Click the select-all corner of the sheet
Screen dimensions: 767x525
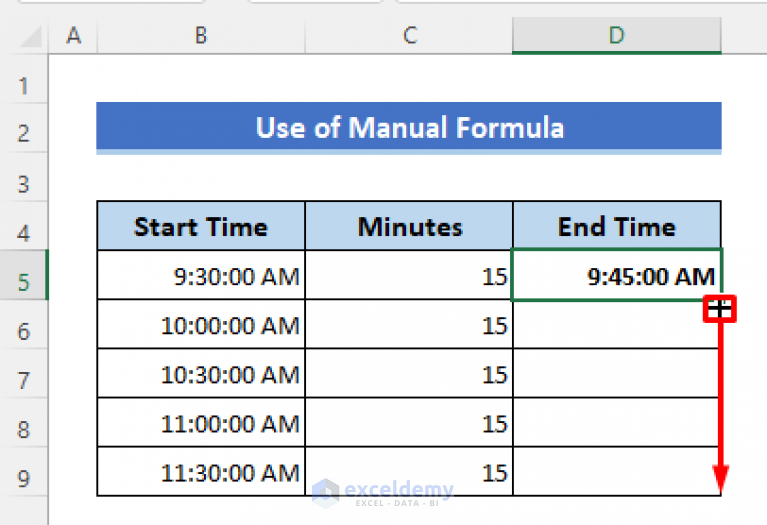coord(24,36)
